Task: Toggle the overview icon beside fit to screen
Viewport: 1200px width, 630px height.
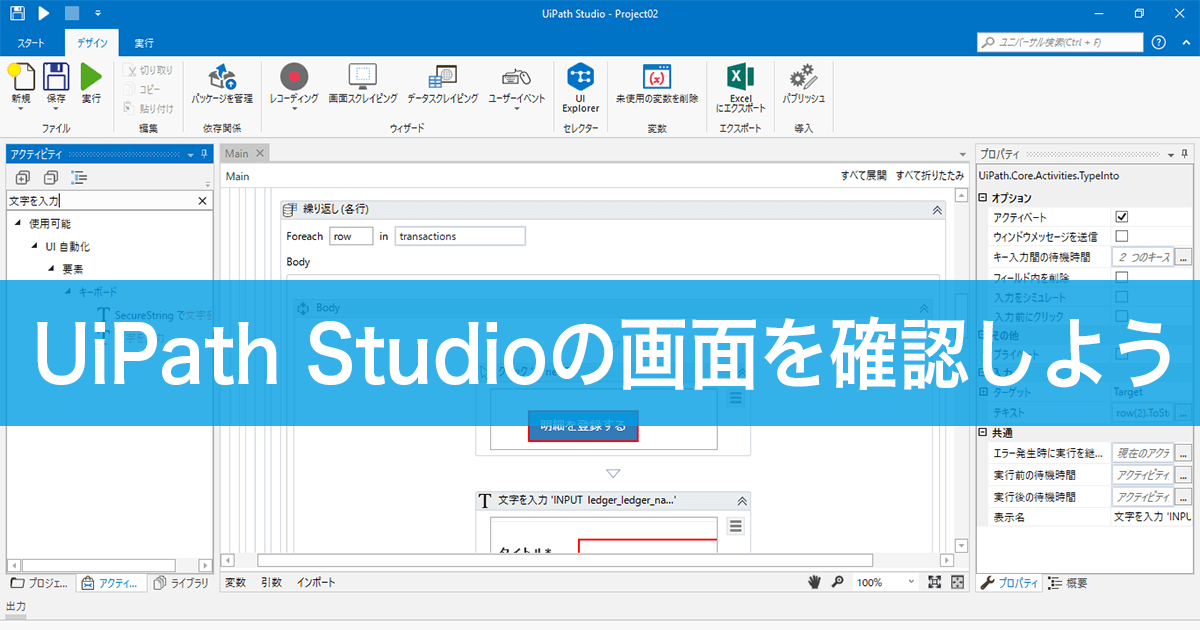Action: (957, 582)
